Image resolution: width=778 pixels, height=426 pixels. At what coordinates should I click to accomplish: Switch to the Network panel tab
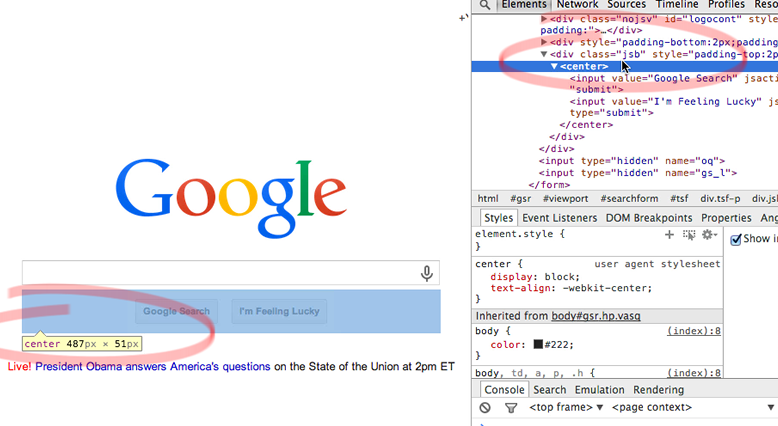577,4
